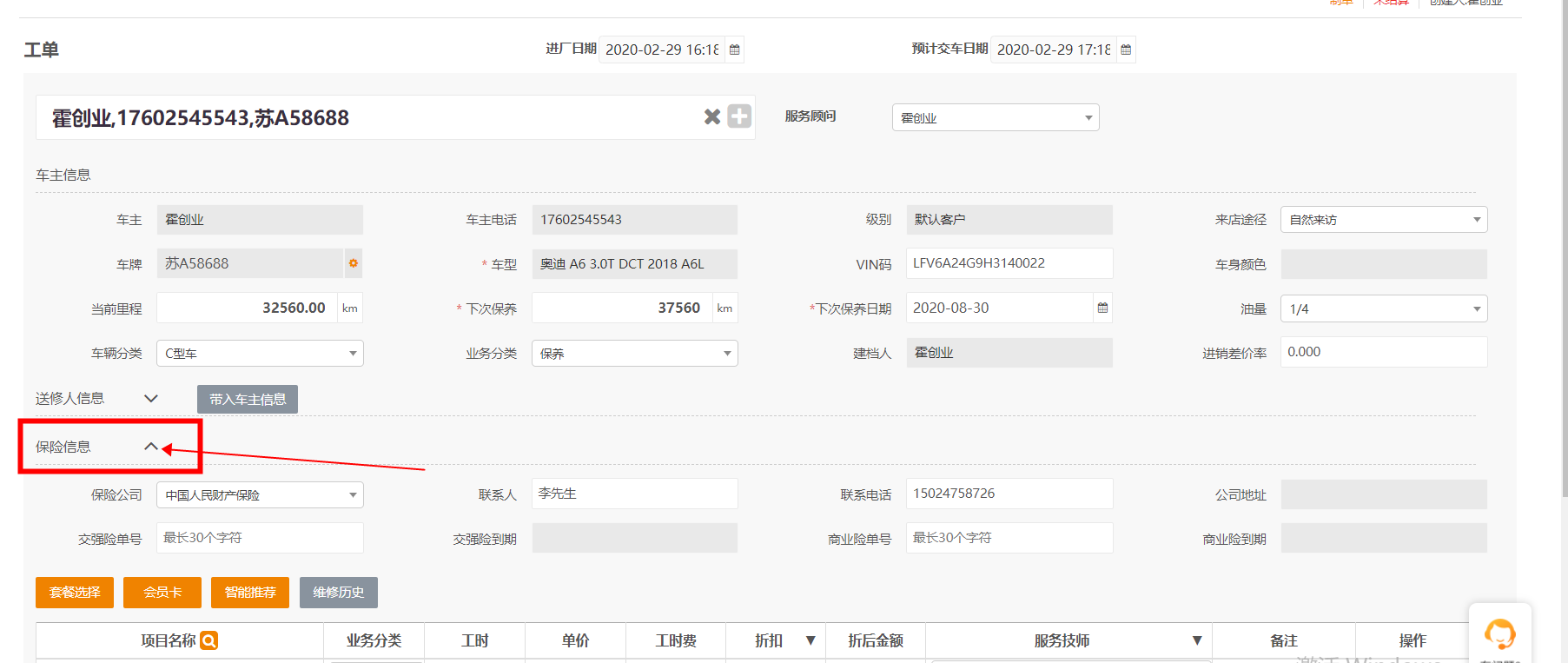Click the 车型 field 奥迪 A6 3.0T
This screenshot has height=663, width=1568.
635,264
